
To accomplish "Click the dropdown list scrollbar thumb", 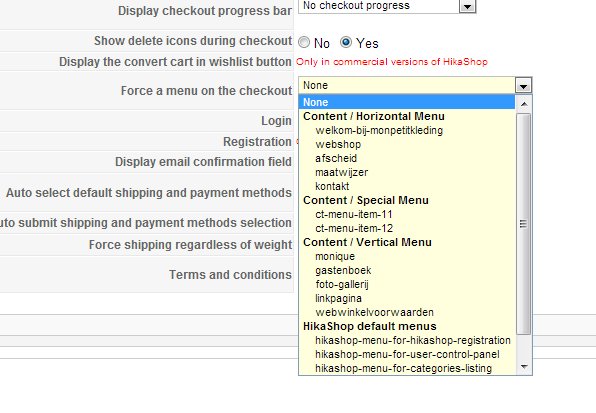I will pos(524,224).
